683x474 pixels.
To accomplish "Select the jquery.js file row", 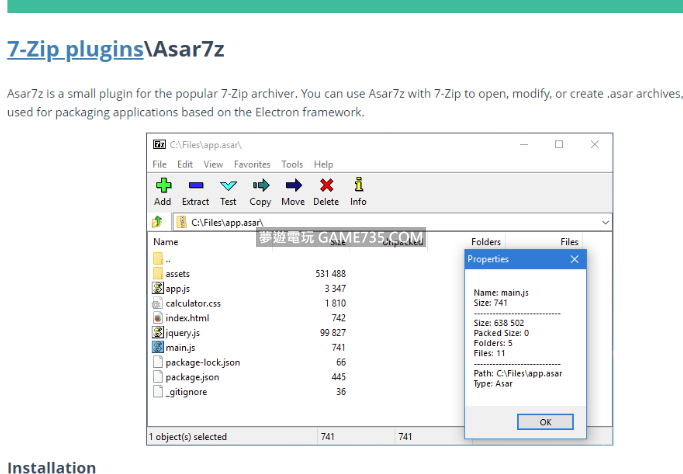I will (182, 332).
